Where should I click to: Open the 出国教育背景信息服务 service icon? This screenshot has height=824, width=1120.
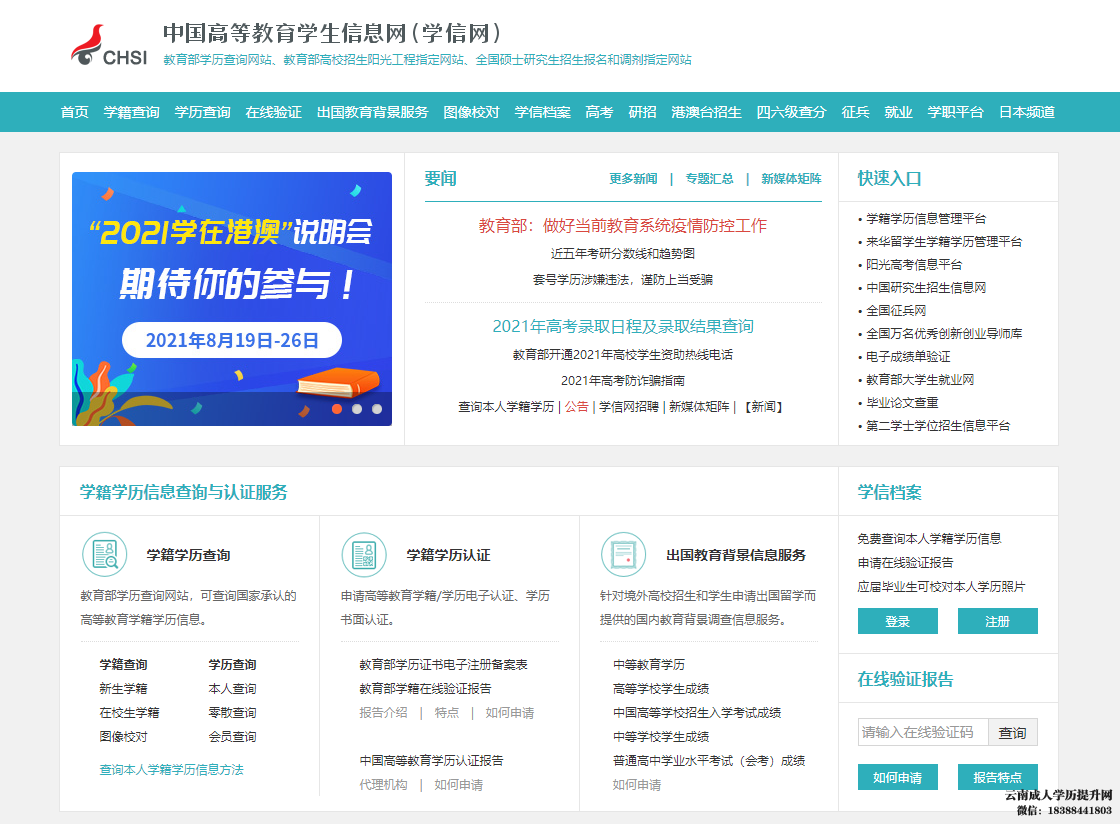click(x=624, y=554)
